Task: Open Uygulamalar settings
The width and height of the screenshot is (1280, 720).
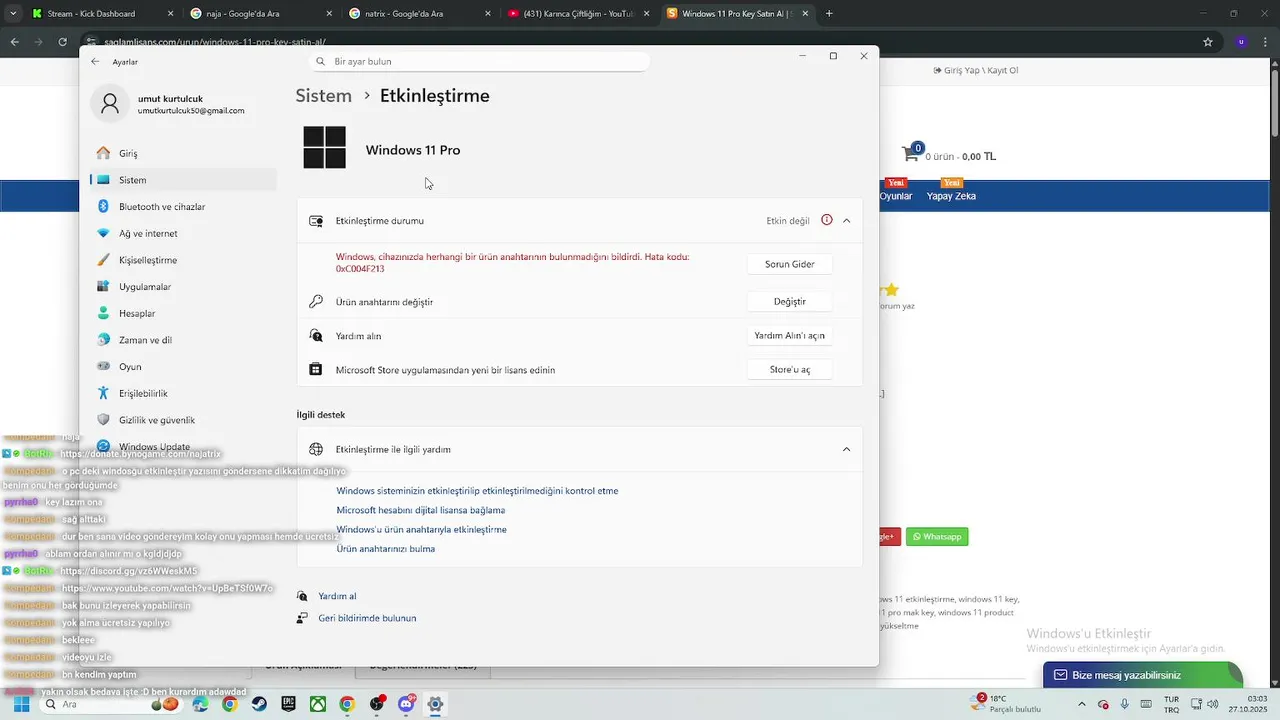Action: point(183,286)
